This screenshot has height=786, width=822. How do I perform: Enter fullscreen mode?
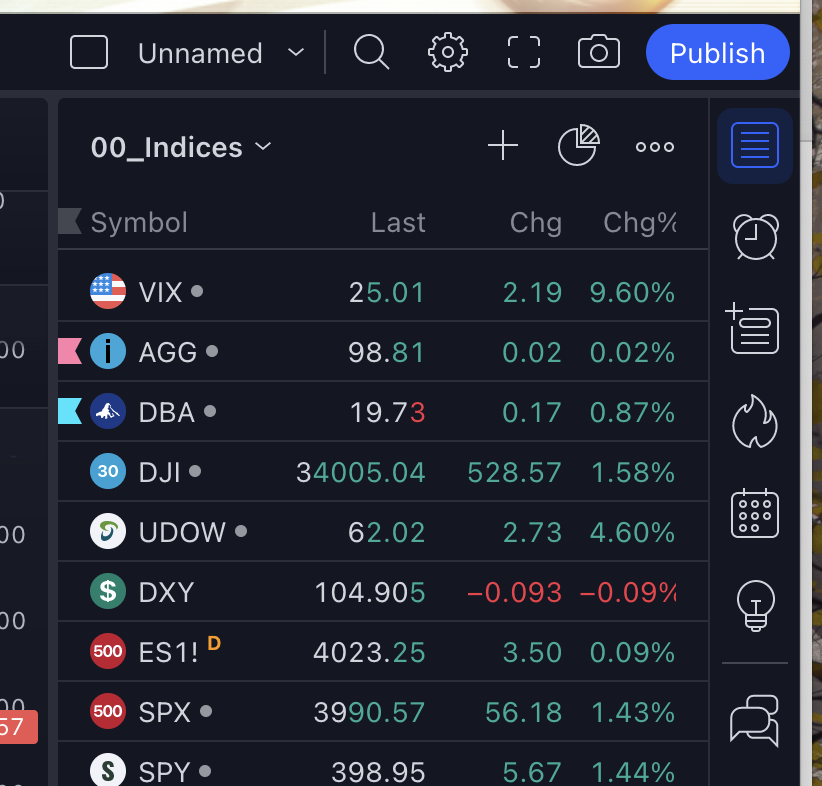pos(523,52)
